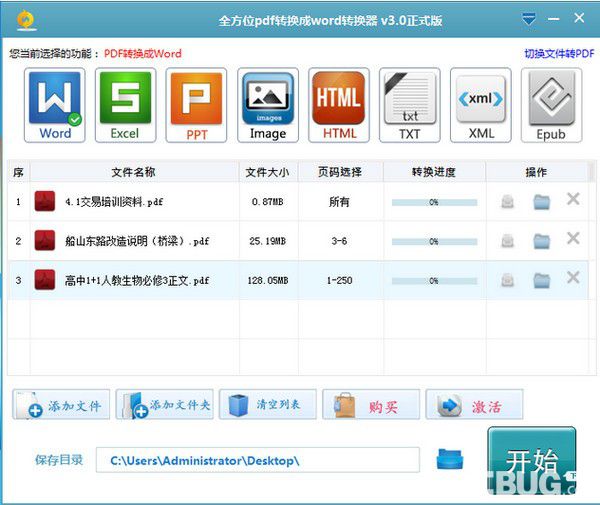Screen dimensions: 600x505
Task: Click PDF icon of 船山东路改造说明 file
Action: pyautogui.click(x=45, y=241)
